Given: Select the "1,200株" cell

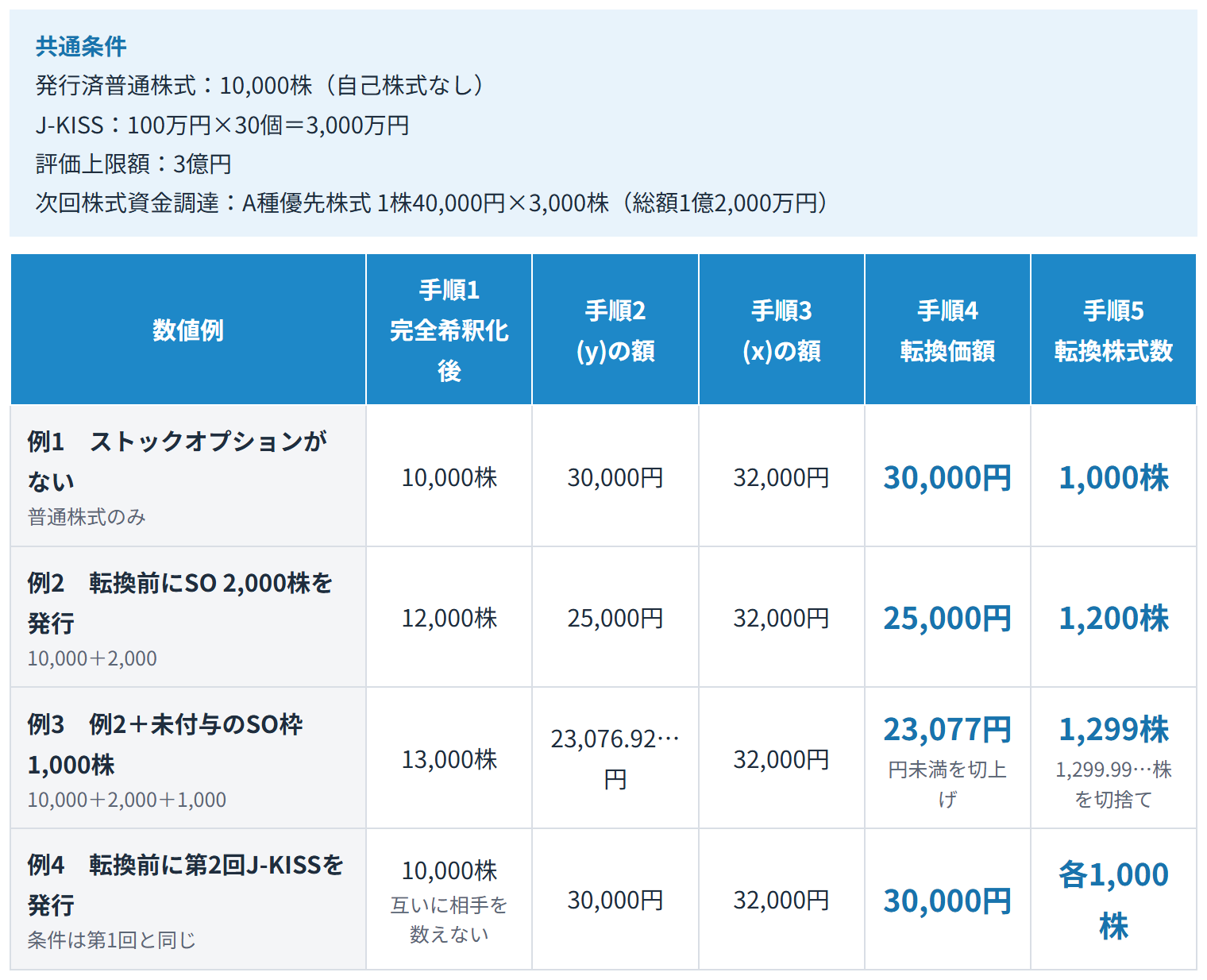Looking at the screenshot, I should pos(1113,618).
